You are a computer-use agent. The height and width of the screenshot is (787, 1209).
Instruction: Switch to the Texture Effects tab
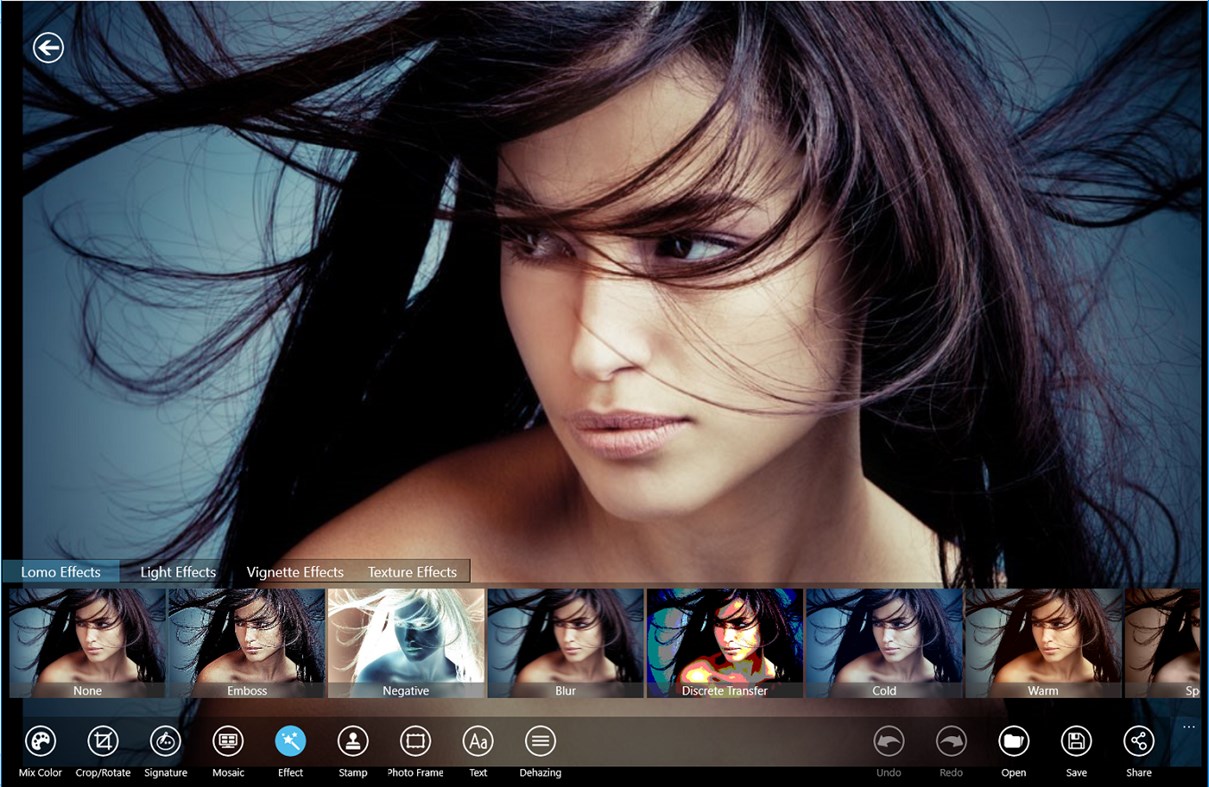tap(412, 571)
